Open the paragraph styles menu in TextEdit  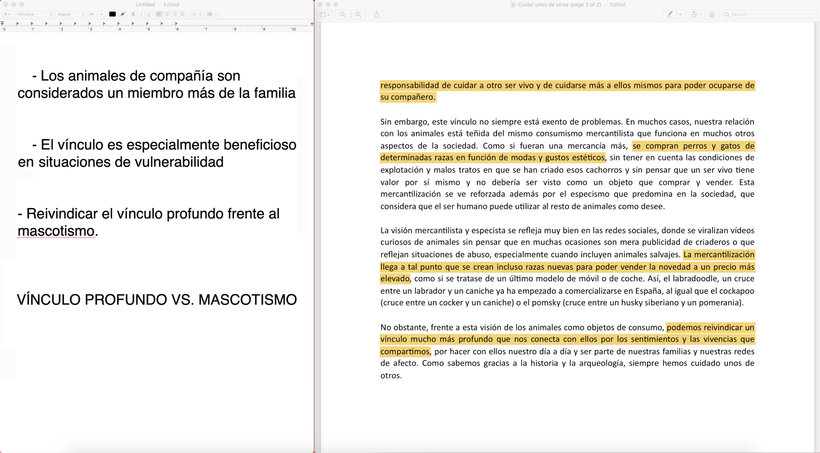[7, 14]
